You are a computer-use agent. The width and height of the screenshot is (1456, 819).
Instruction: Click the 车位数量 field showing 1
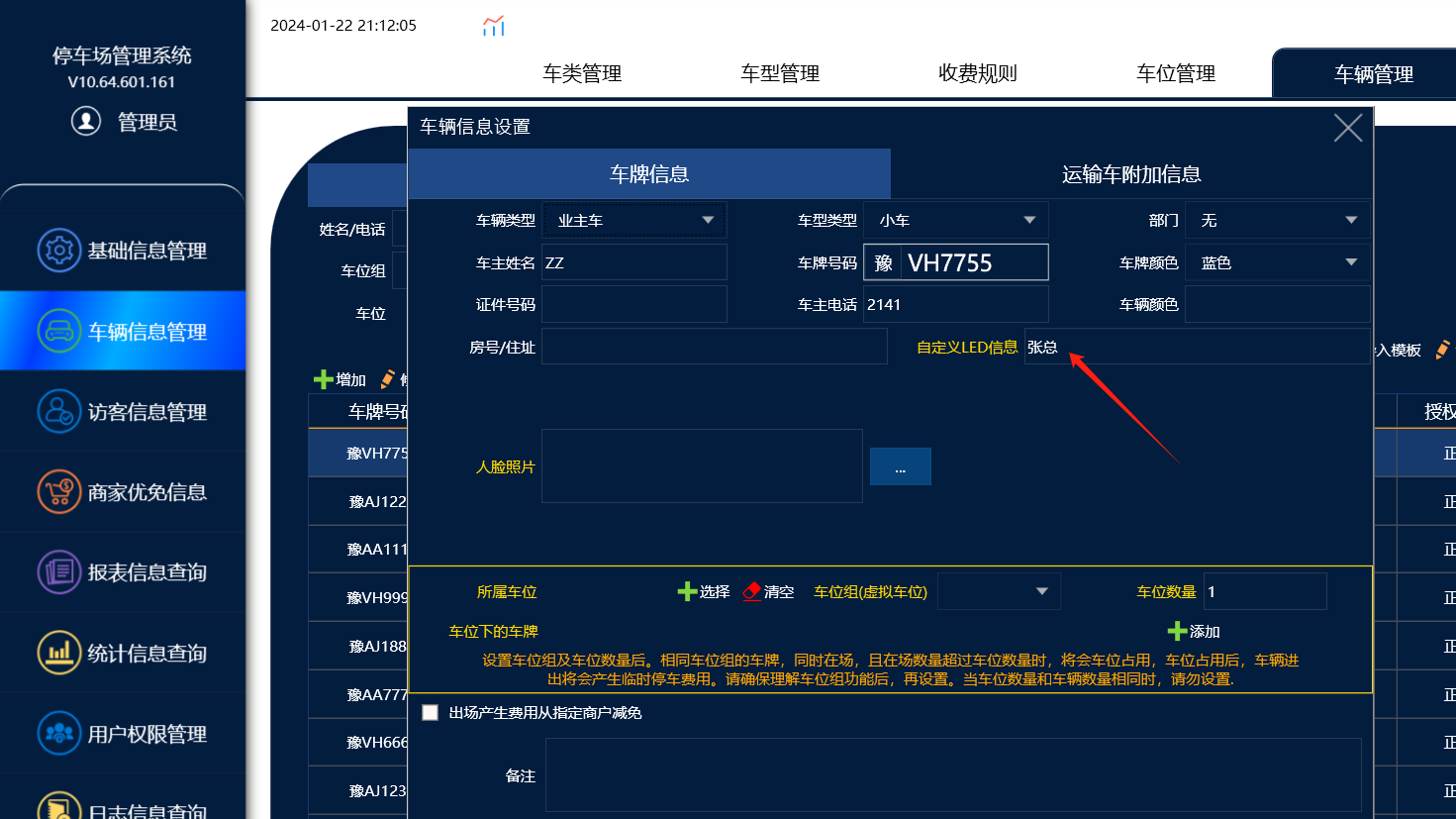tap(1265, 591)
